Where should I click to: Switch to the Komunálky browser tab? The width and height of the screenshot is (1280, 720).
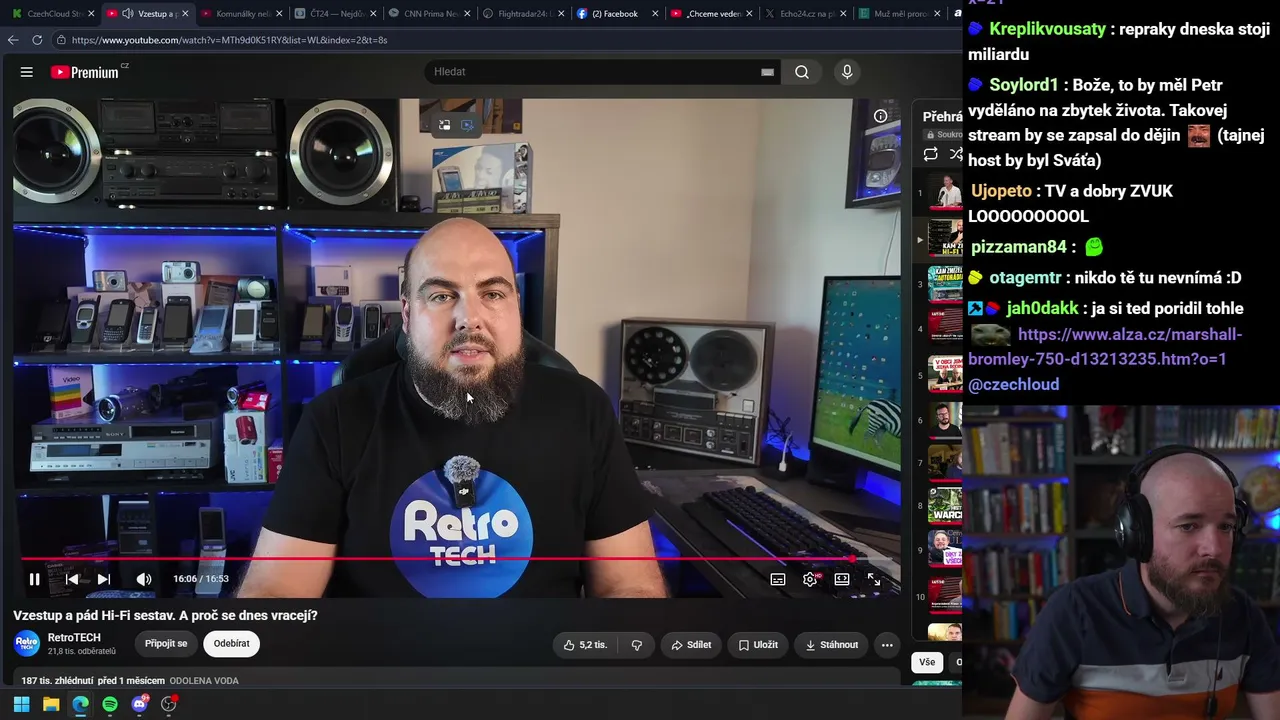241,14
